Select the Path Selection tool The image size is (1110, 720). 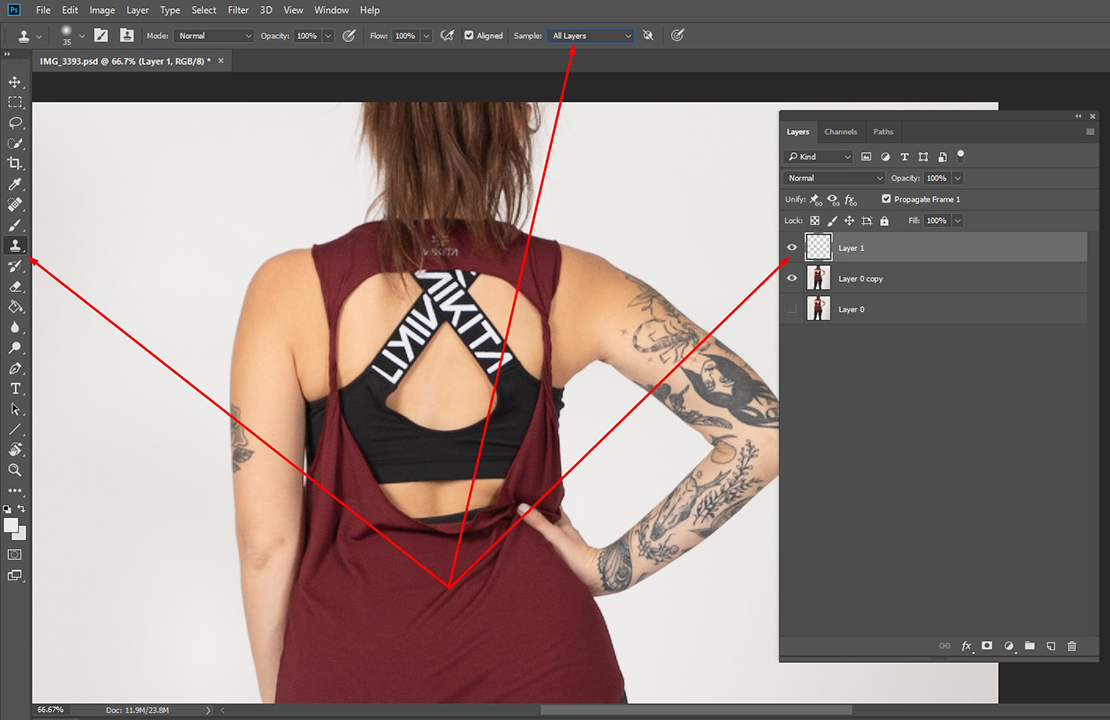pos(15,409)
